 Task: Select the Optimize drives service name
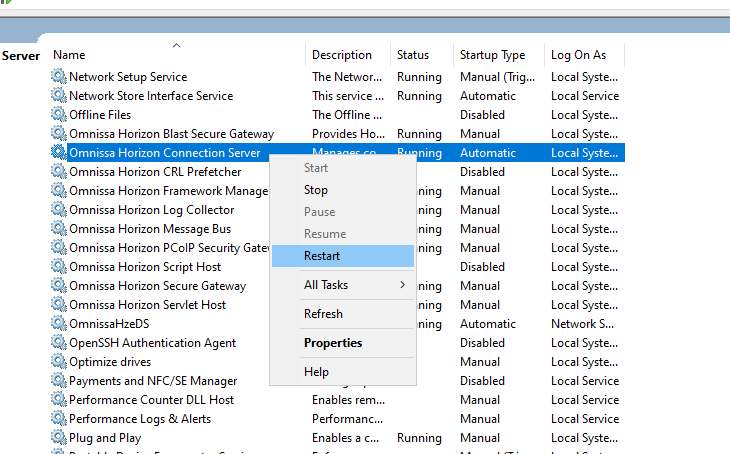tap(110, 362)
